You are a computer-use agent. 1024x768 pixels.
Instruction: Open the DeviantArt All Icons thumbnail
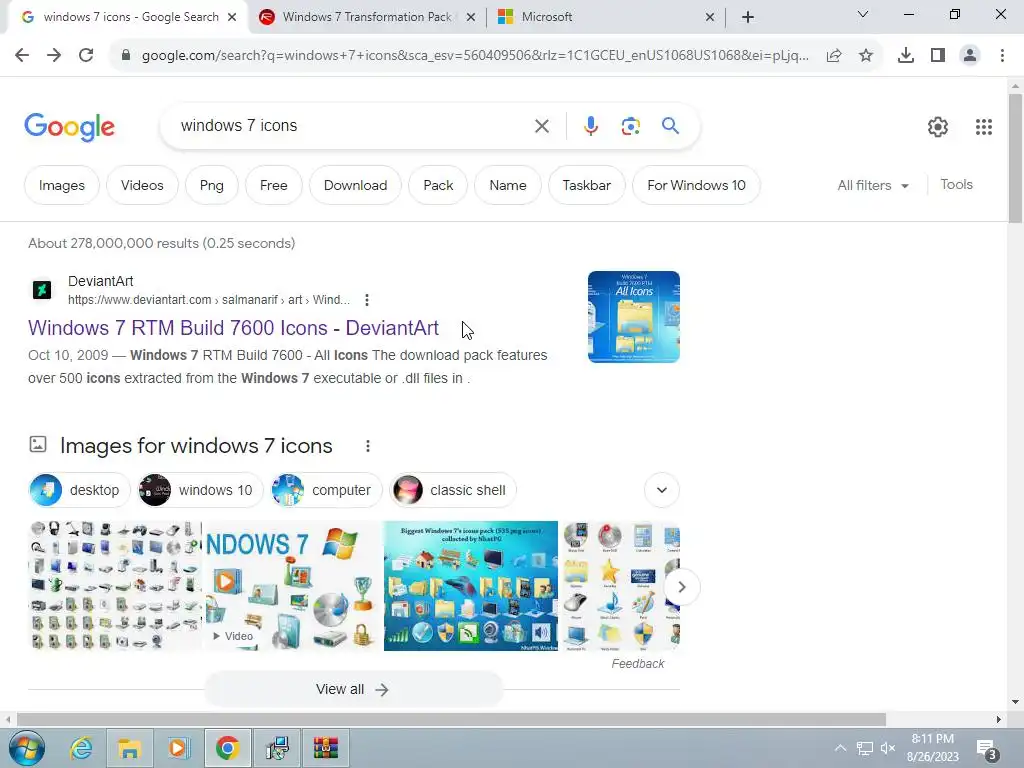coord(633,317)
